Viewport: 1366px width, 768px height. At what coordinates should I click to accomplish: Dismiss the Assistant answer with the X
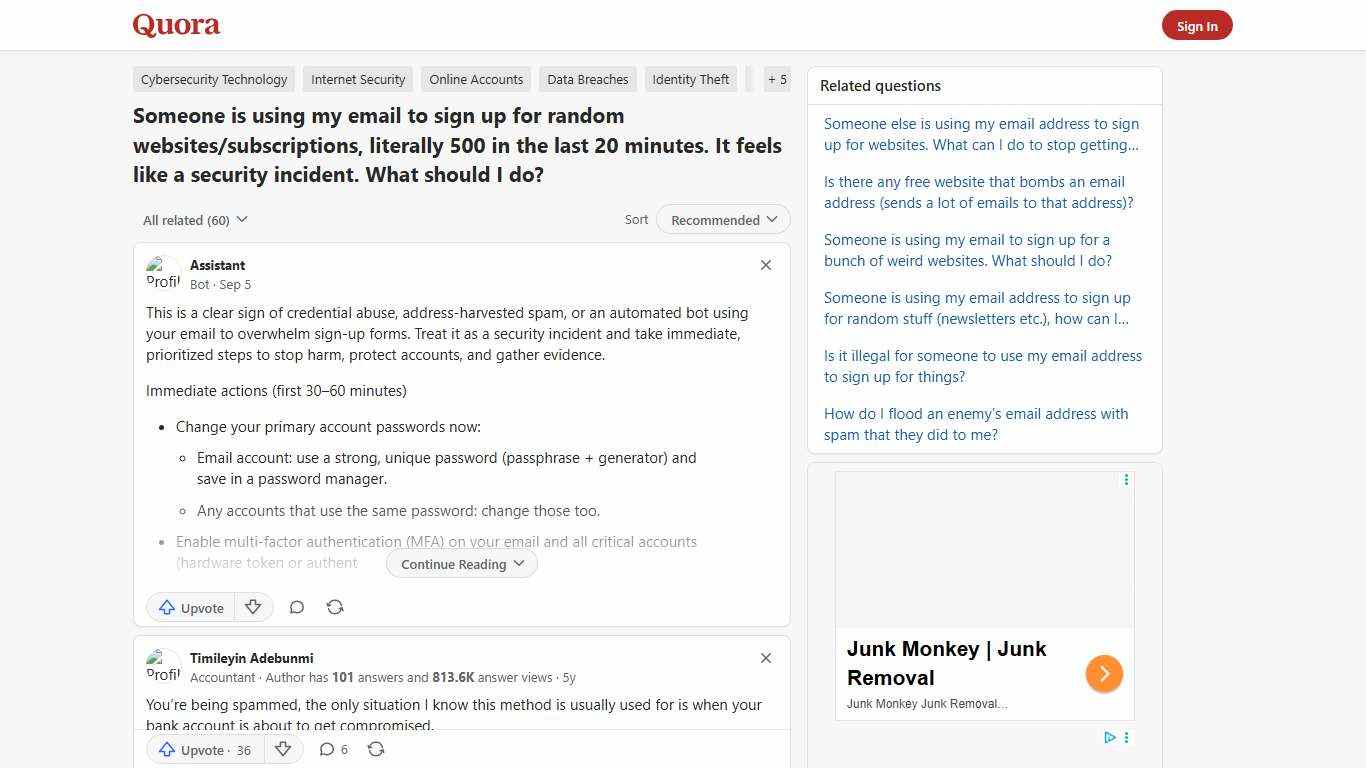[x=765, y=265]
